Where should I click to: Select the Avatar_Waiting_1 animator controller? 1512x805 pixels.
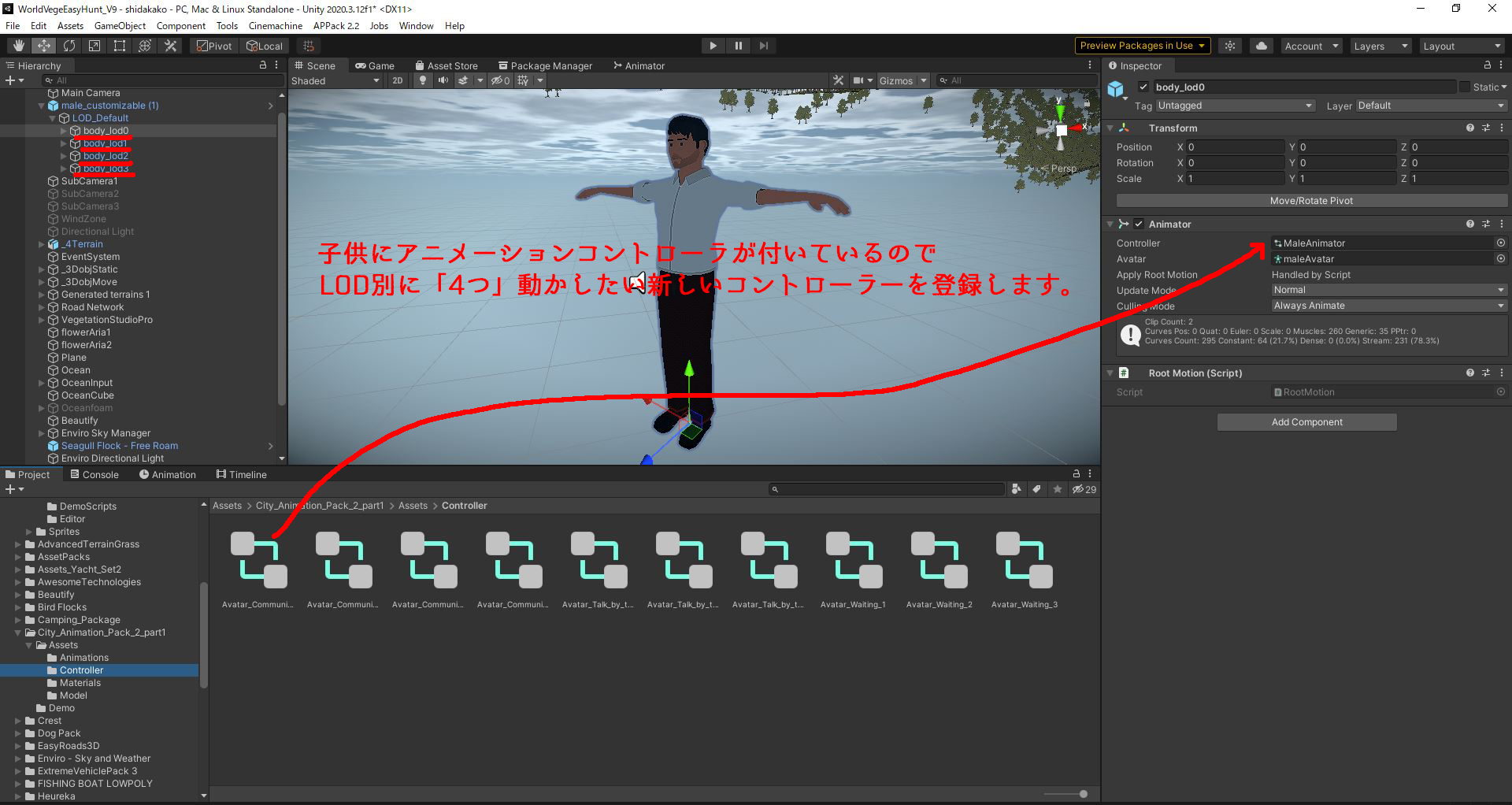pyautogui.click(x=853, y=559)
